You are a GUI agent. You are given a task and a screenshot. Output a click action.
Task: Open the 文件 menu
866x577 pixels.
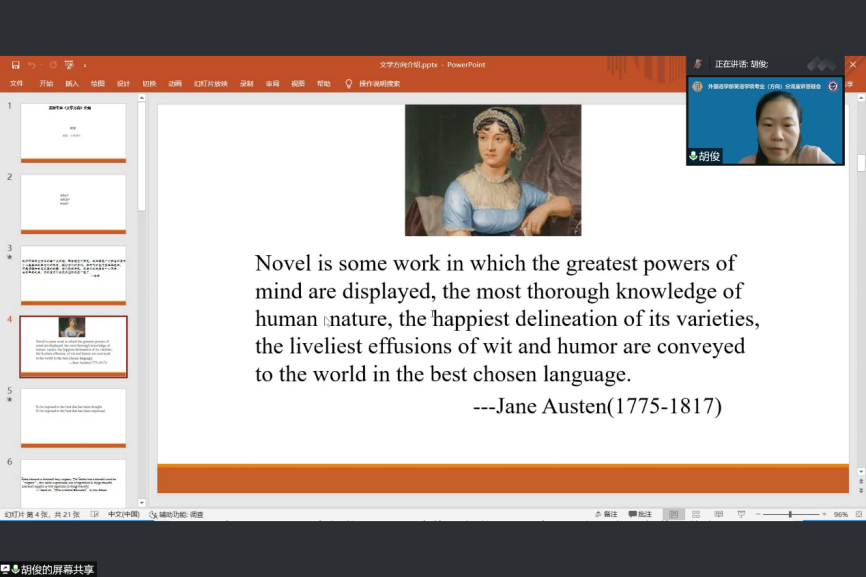click(x=17, y=84)
